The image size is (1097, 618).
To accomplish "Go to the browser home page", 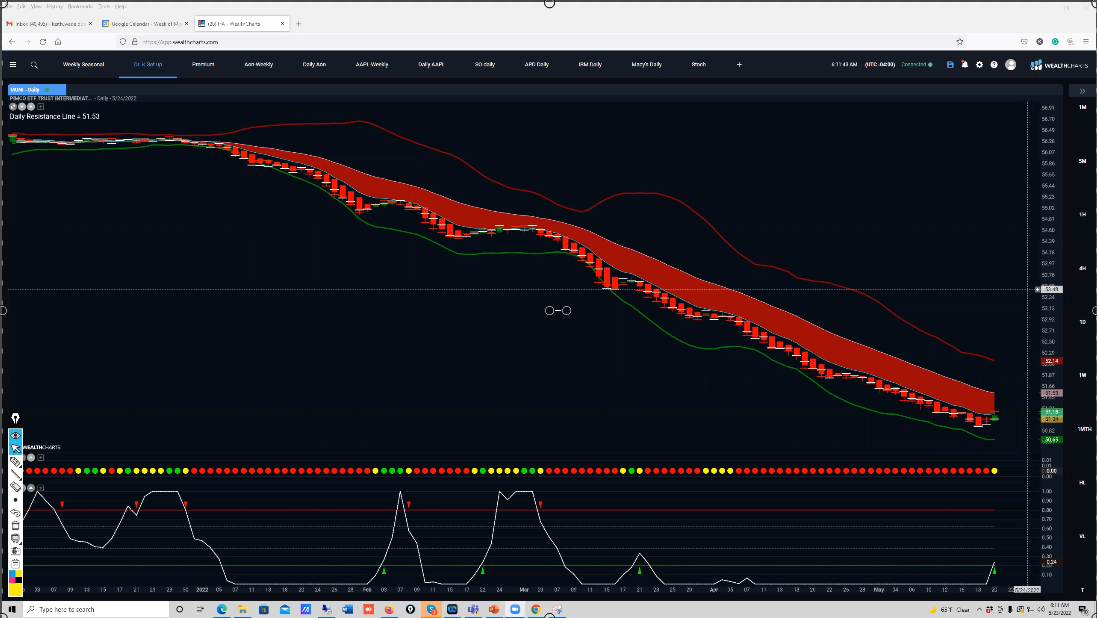I will pos(58,42).
